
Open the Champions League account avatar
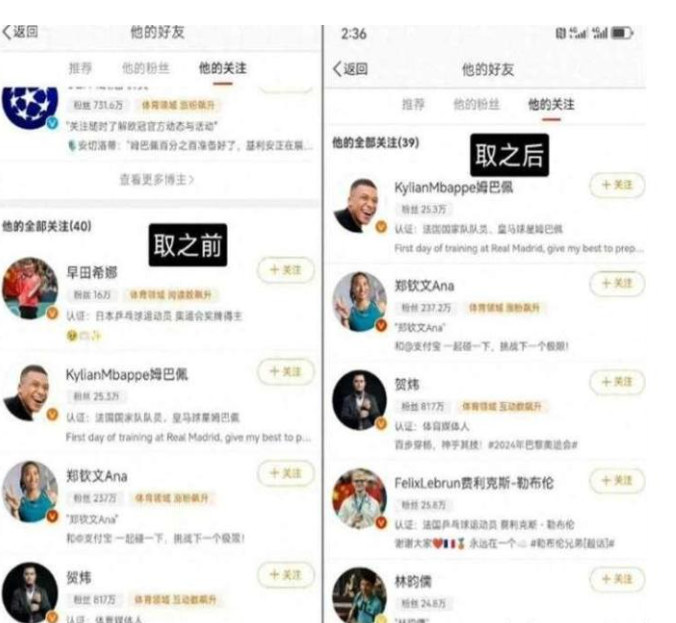point(29,106)
